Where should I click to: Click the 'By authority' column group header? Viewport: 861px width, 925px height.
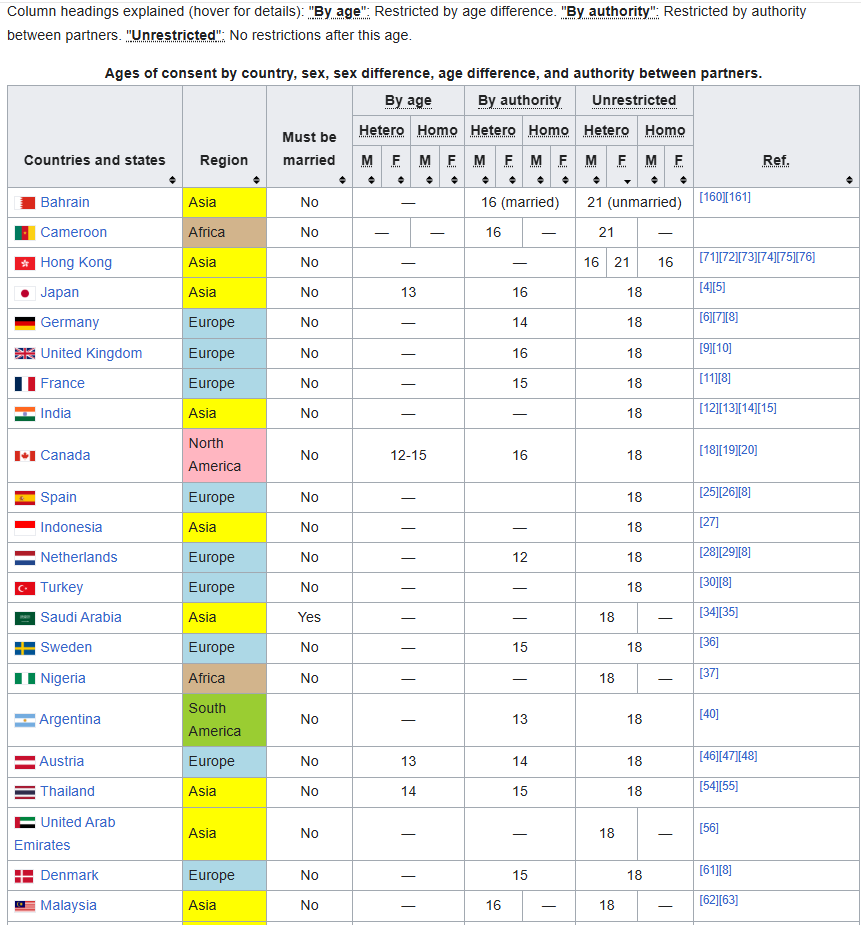click(x=519, y=101)
